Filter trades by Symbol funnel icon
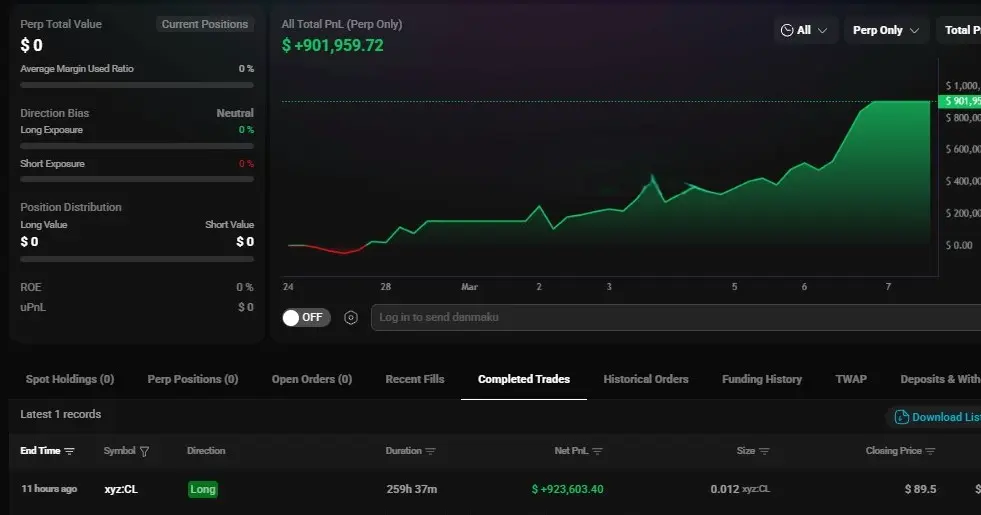 [145, 451]
